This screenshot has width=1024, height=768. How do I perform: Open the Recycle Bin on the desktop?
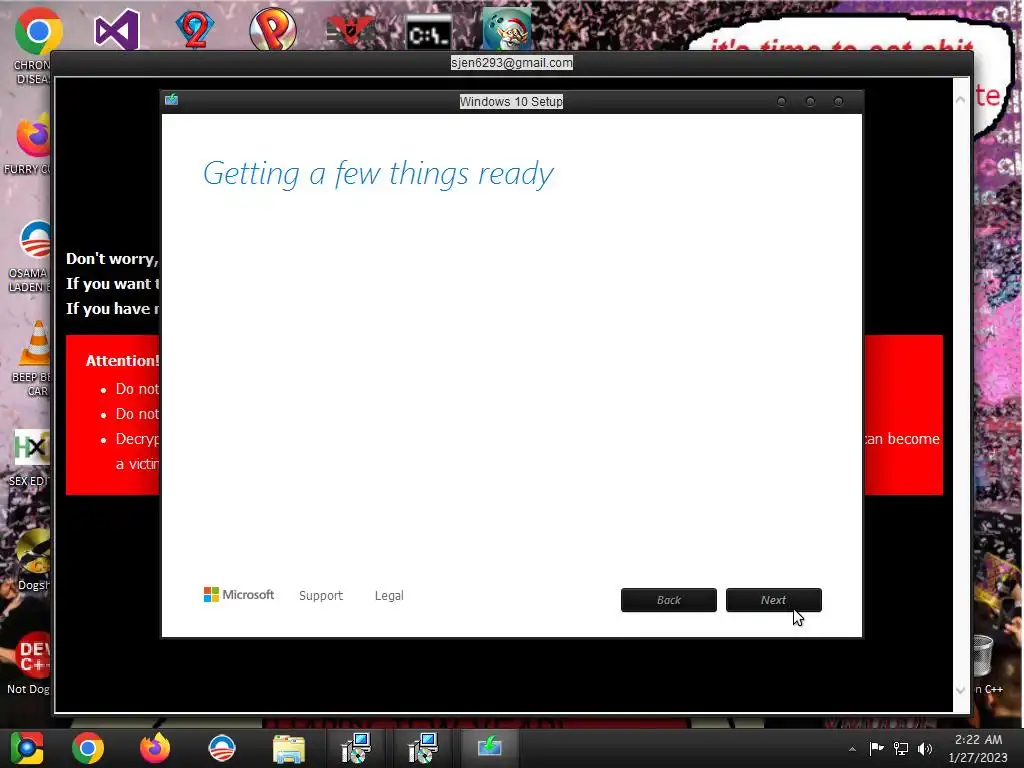point(982,656)
